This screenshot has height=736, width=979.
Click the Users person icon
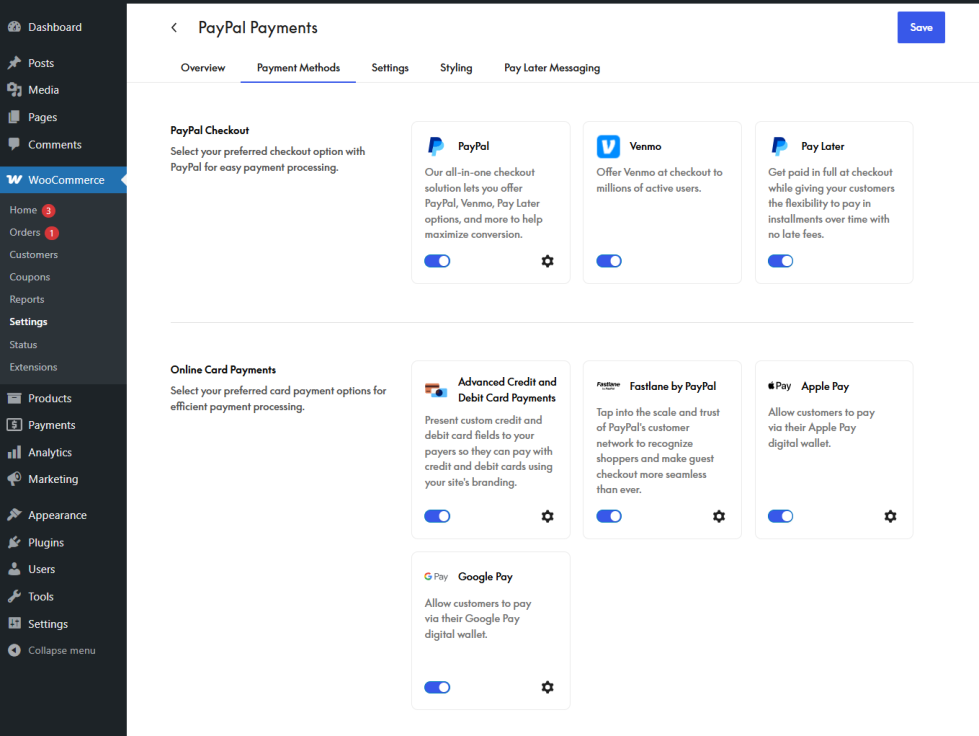(14, 569)
